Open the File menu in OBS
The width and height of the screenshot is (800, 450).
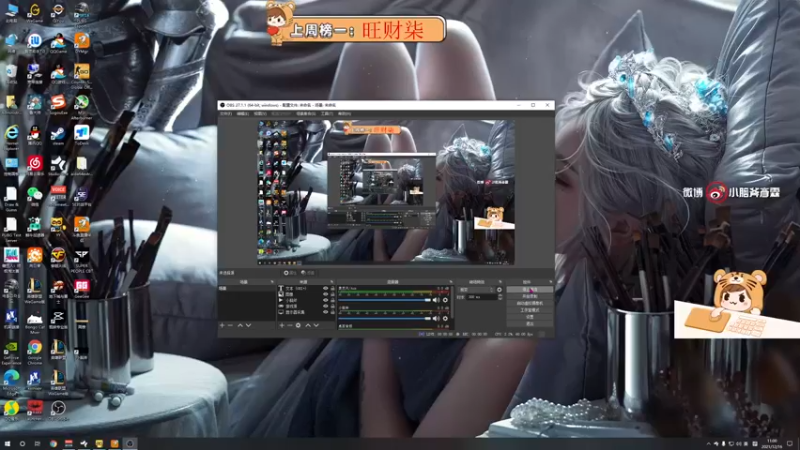tap(226, 114)
